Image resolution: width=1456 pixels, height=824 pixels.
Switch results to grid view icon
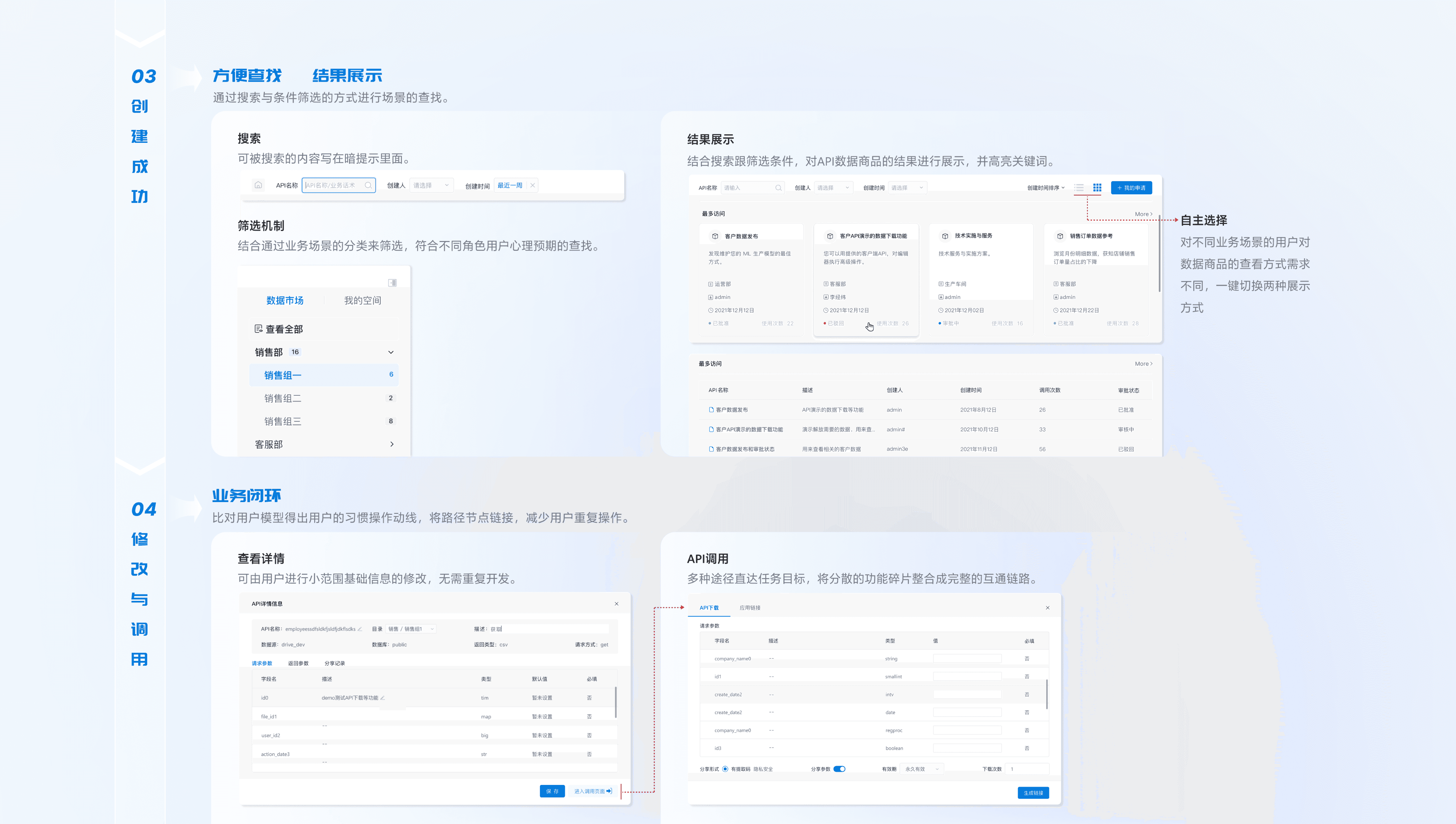1097,187
